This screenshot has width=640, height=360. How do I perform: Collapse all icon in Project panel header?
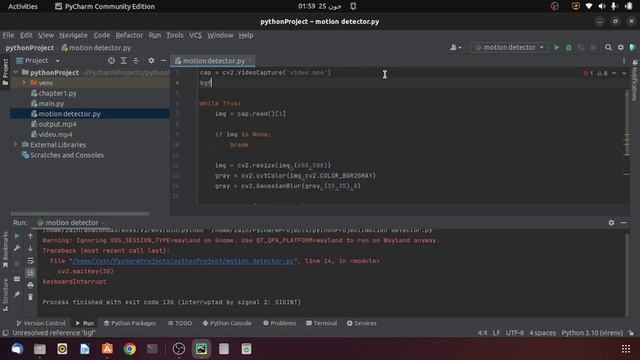[136, 60]
